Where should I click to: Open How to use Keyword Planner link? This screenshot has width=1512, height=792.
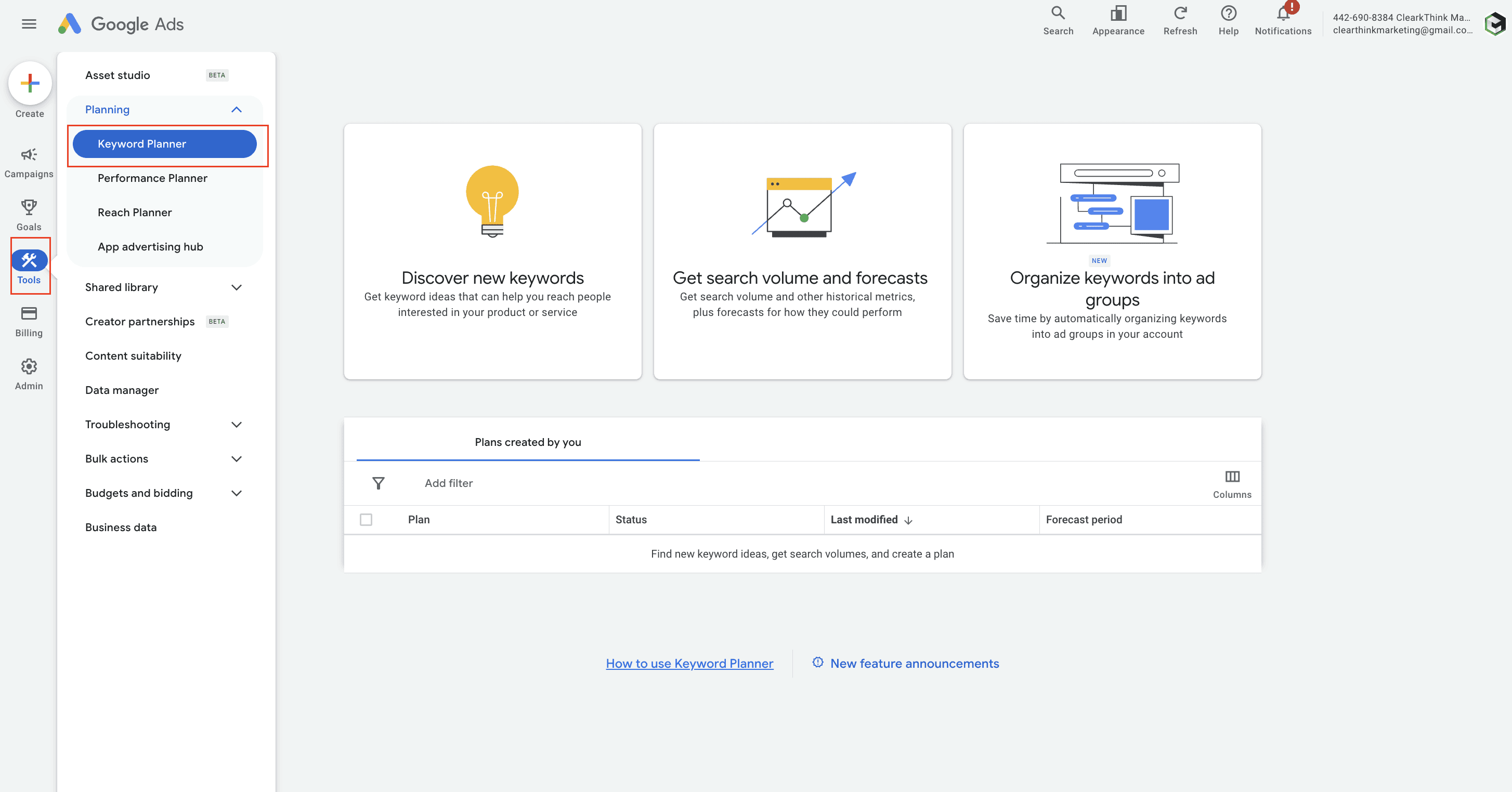pos(689,664)
